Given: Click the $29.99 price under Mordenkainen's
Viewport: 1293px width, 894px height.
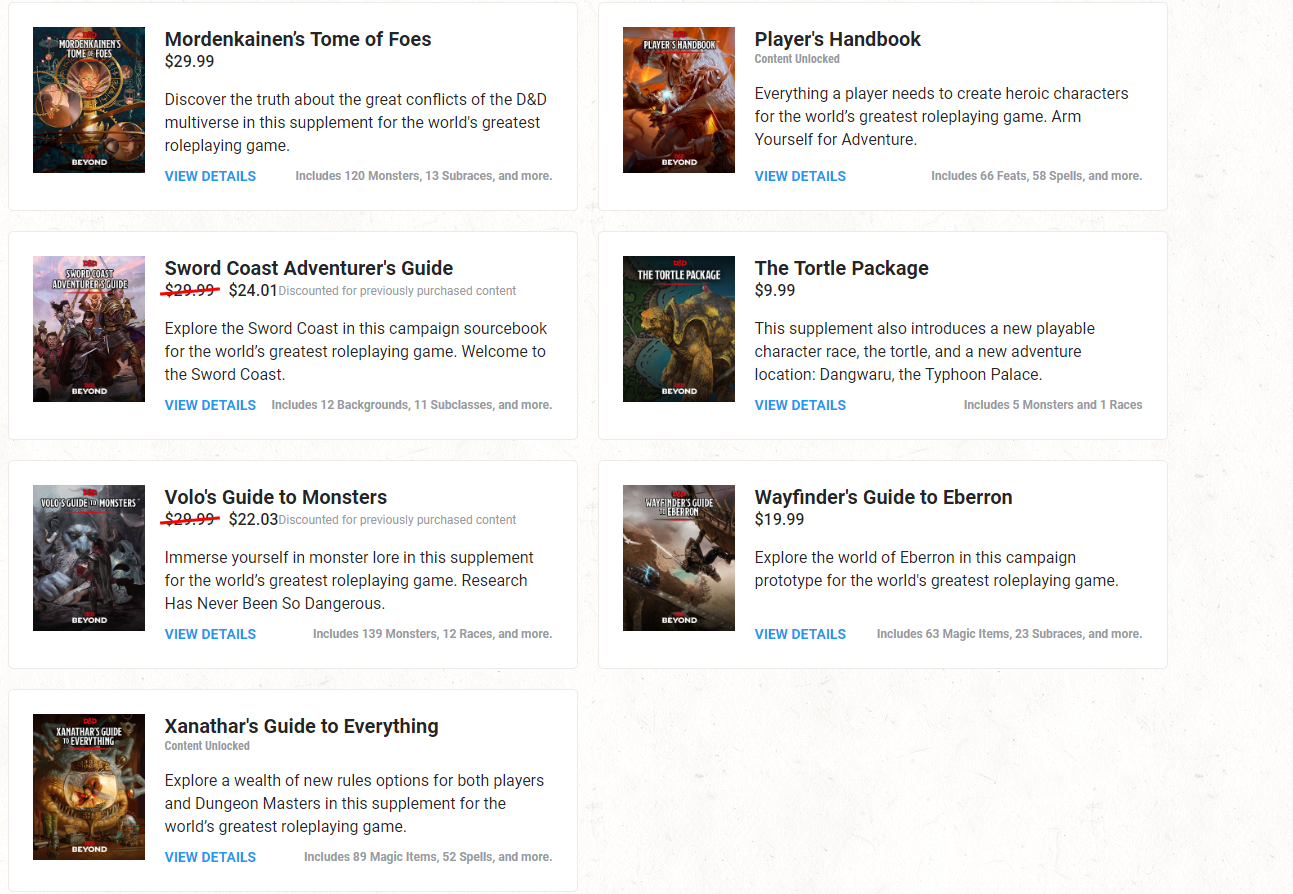Looking at the screenshot, I should pos(190,61).
